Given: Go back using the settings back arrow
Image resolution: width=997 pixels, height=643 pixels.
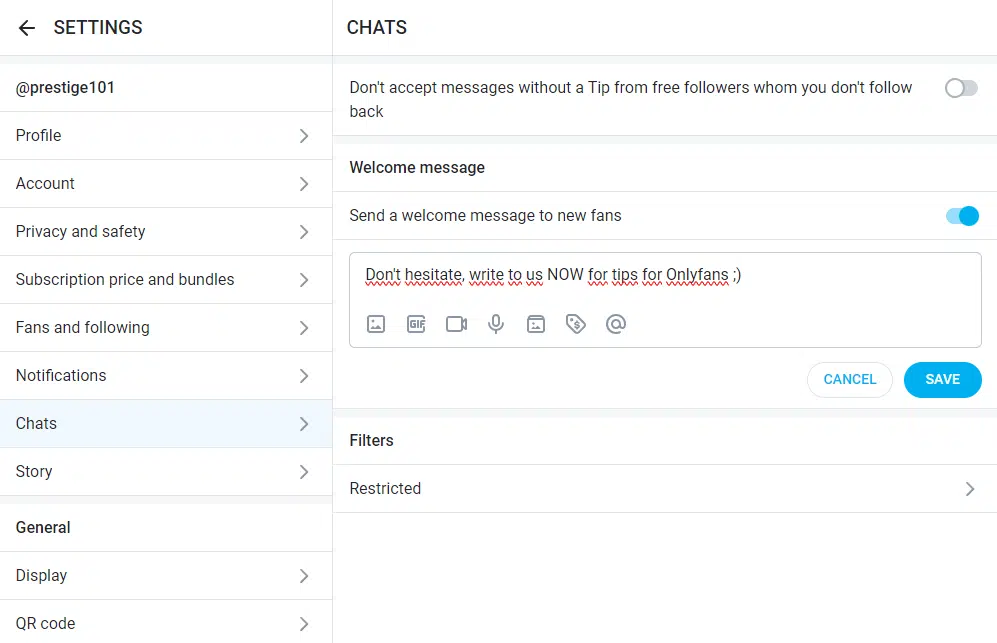Looking at the screenshot, I should [26, 27].
